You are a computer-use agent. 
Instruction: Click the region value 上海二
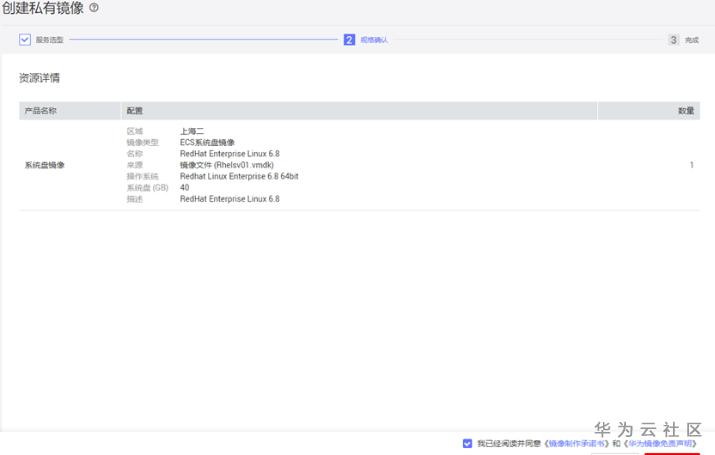point(192,131)
